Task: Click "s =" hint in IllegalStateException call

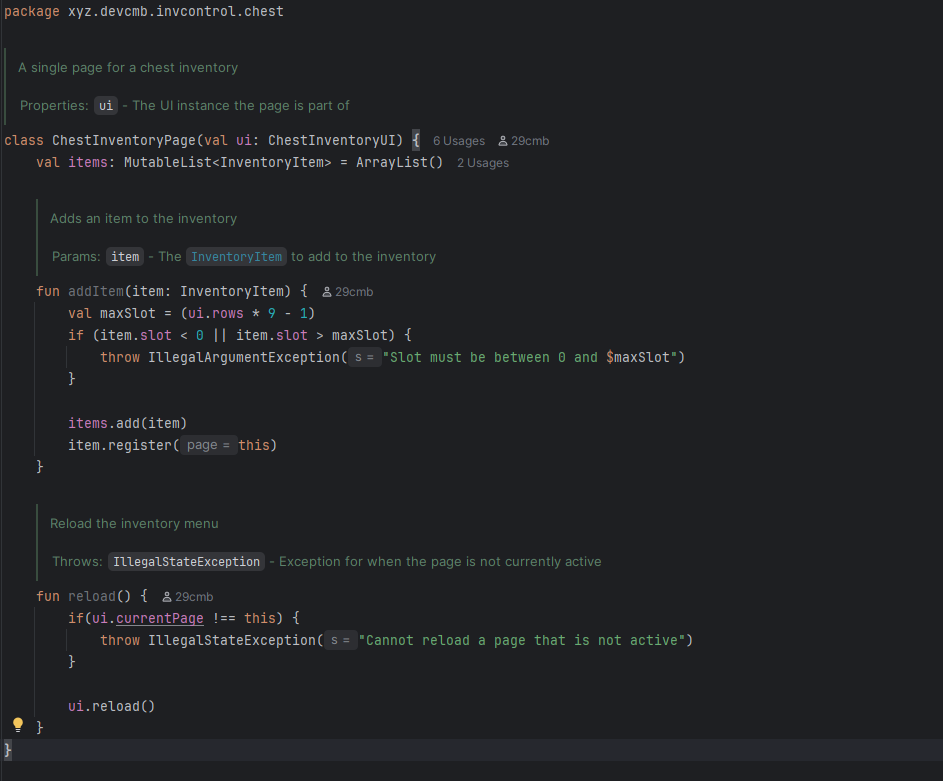Action: pos(340,640)
